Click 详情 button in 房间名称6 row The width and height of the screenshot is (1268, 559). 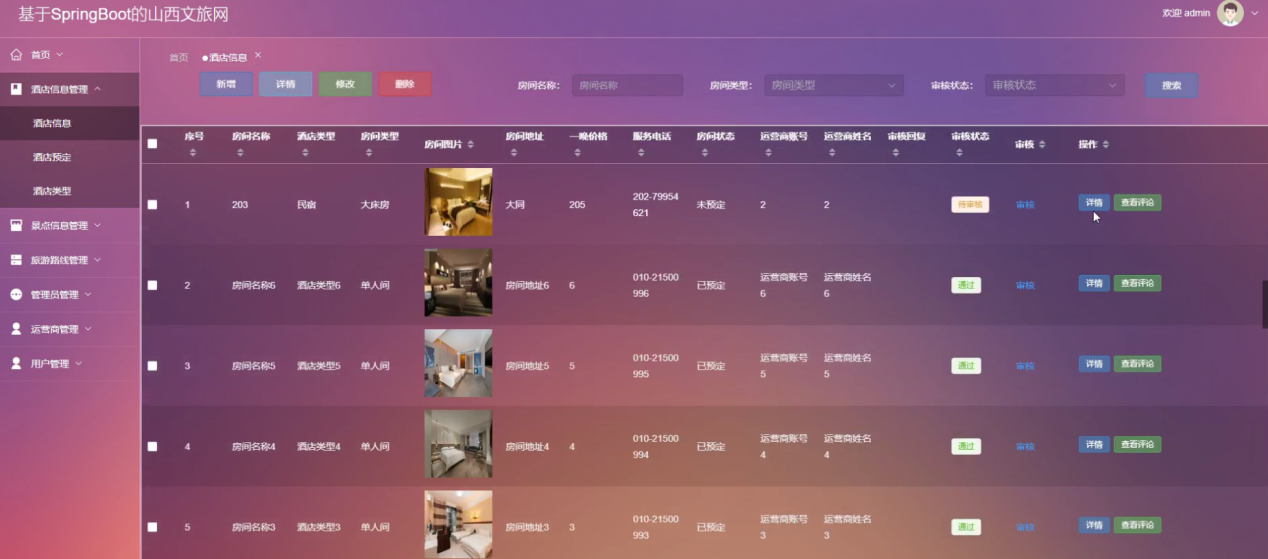(1094, 283)
